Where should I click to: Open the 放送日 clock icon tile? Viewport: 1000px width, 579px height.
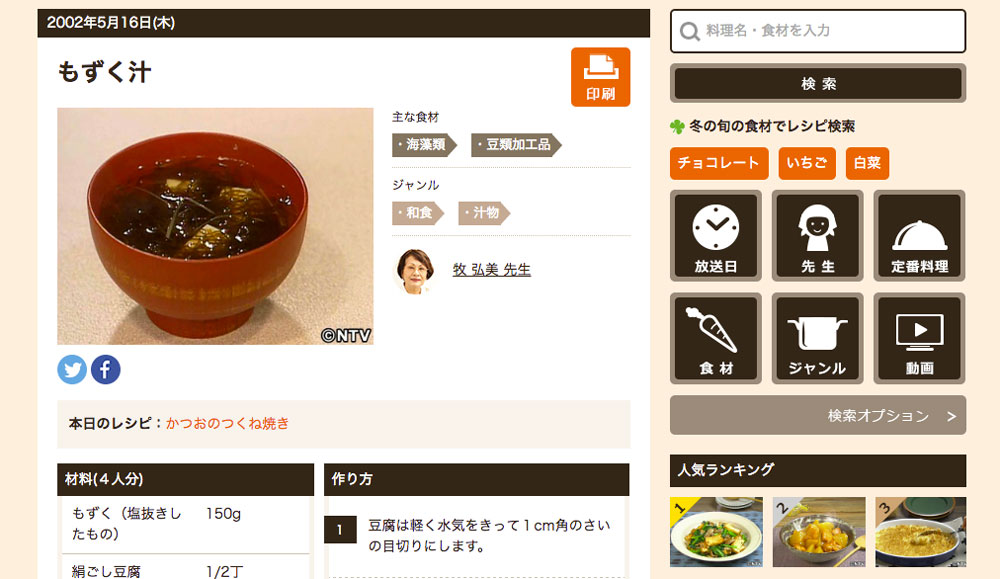coord(716,235)
